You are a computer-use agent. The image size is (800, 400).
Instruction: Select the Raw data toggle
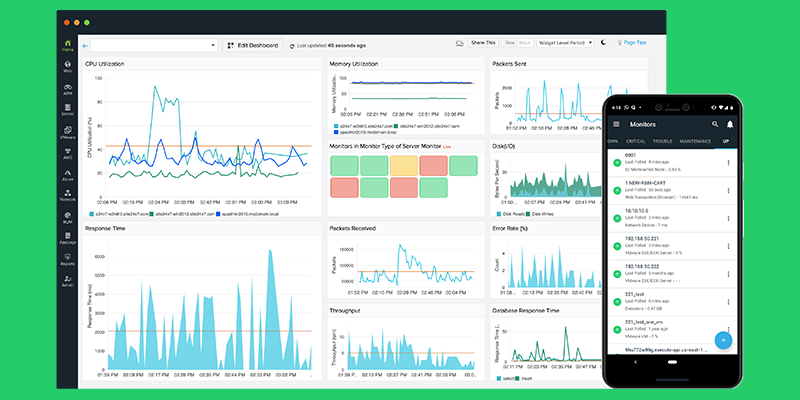pyautogui.click(x=509, y=43)
